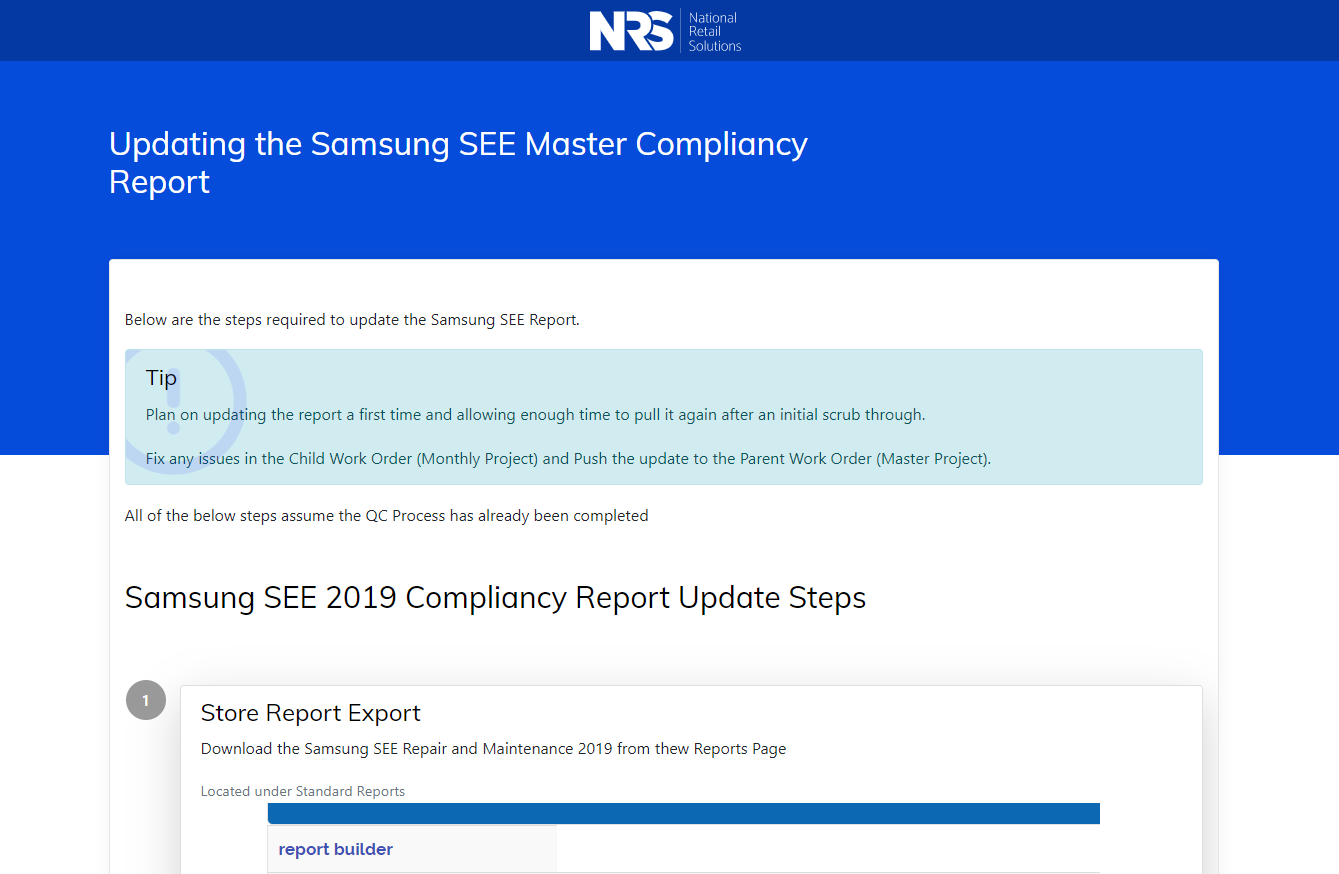Click the 'Located under Standard Reports' caption
This screenshot has height=874, width=1339.
tap(303, 791)
